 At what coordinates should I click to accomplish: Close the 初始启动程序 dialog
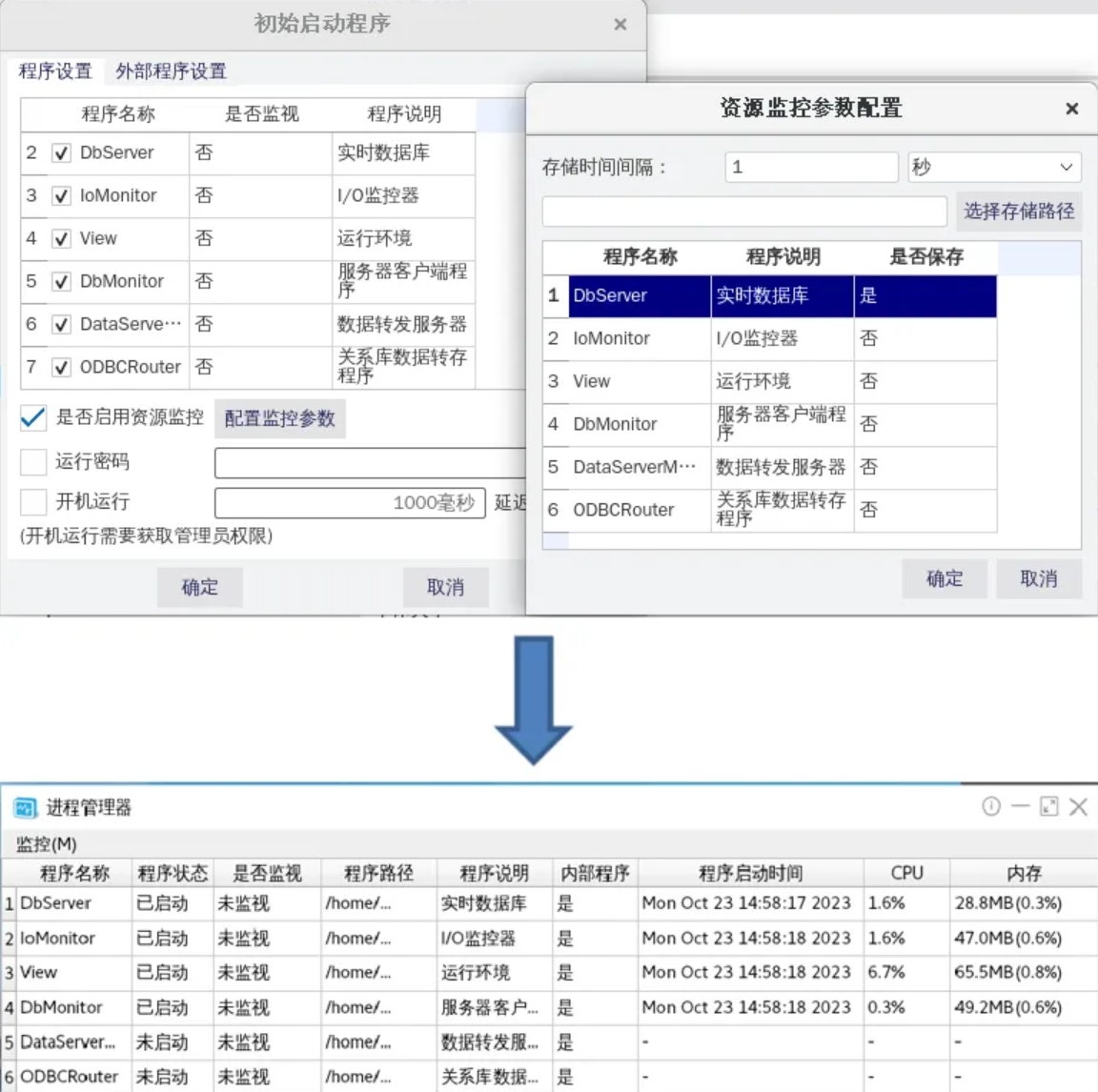620,25
